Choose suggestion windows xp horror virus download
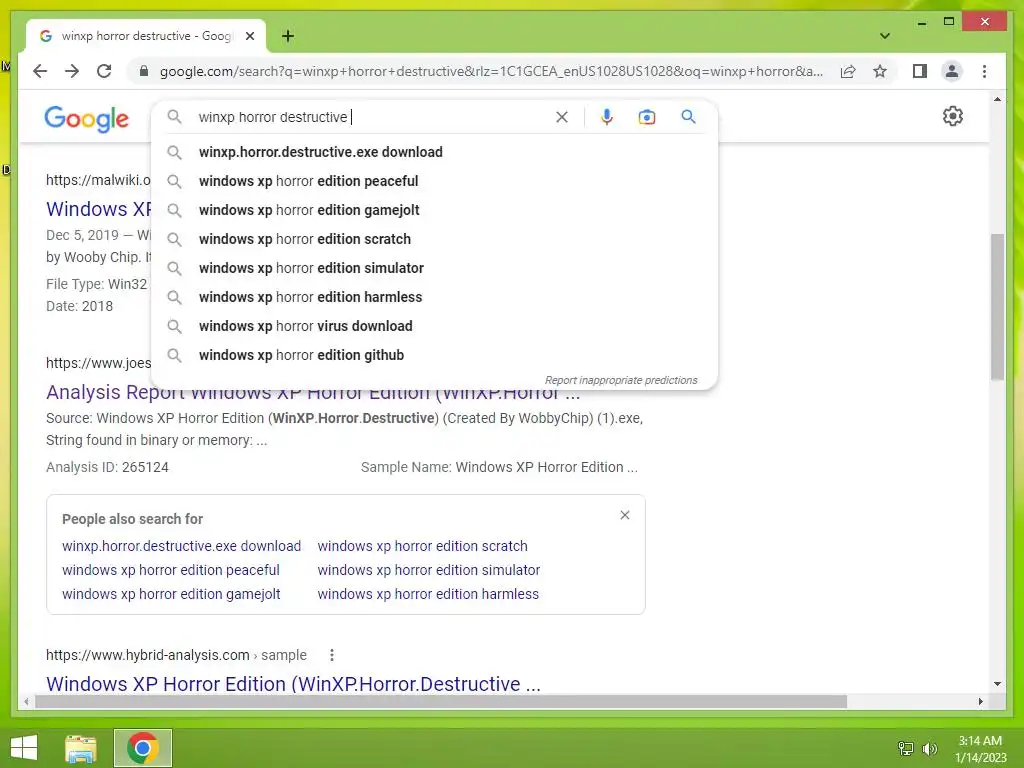Image resolution: width=1024 pixels, height=768 pixels. [434, 326]
